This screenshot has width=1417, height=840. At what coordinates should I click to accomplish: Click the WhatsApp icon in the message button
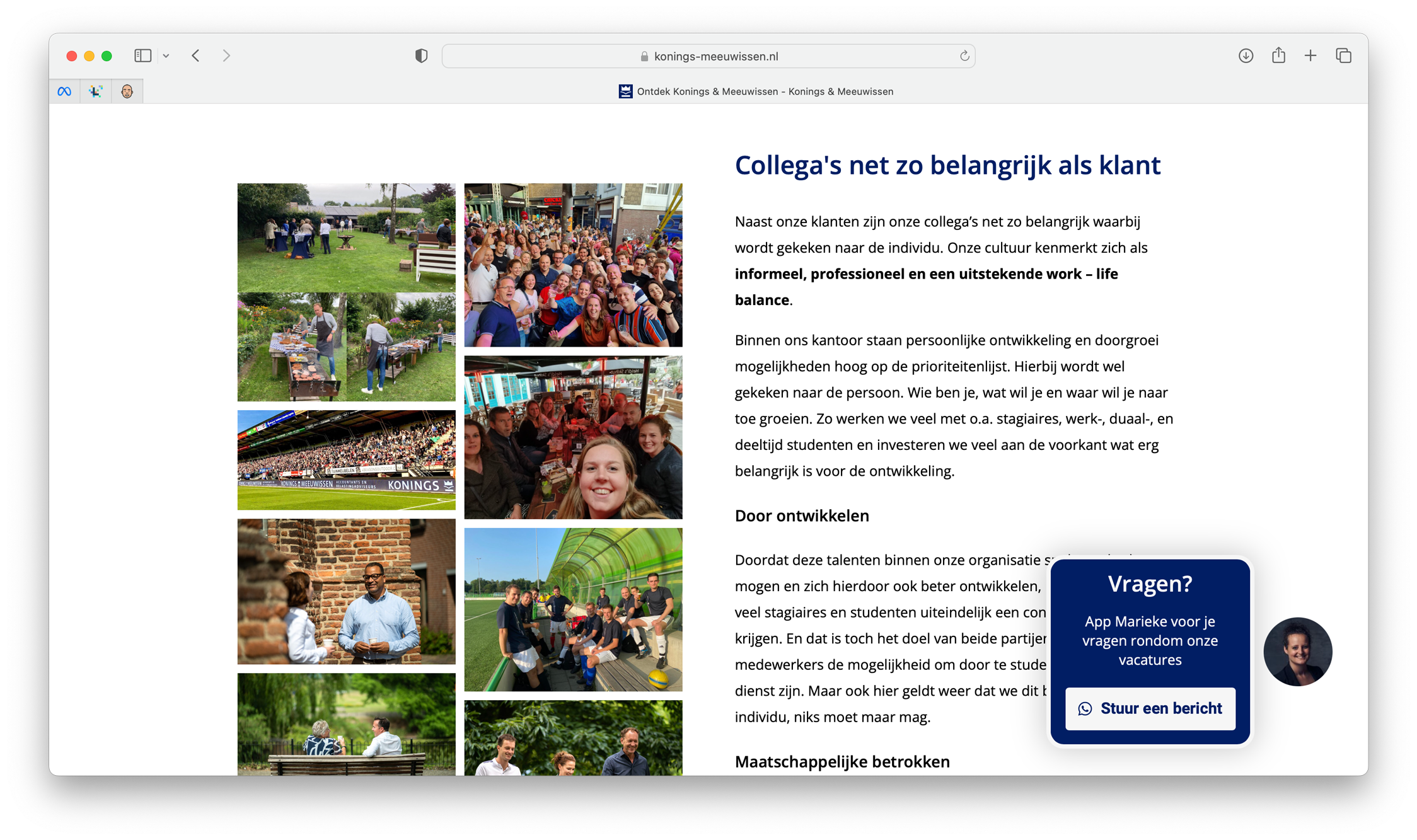[x=1085, y=709]
